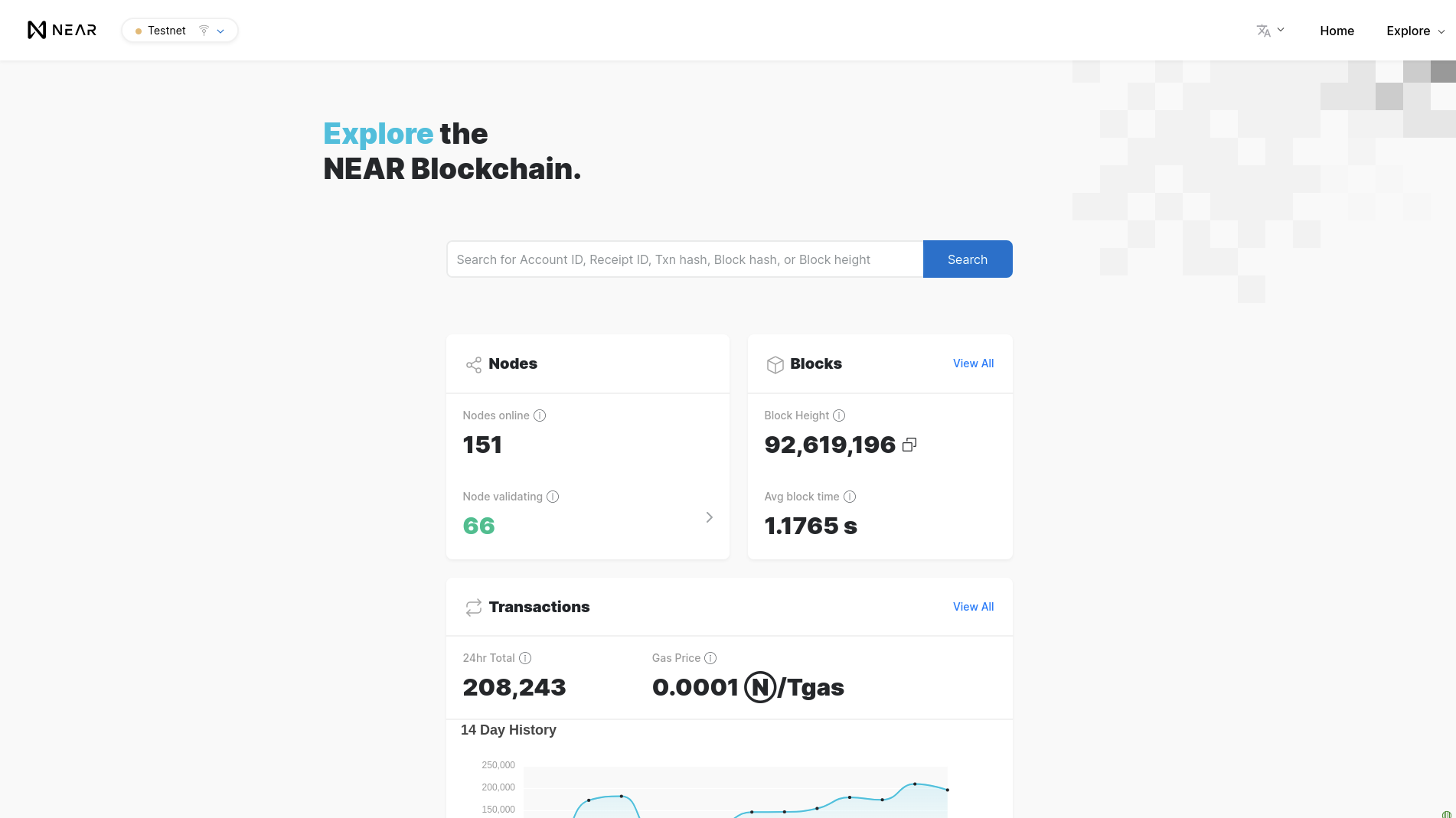Viewport: 1456px width, 818px height.
Task: Expand the Explore menu
Action: (x=1415, y=31)
